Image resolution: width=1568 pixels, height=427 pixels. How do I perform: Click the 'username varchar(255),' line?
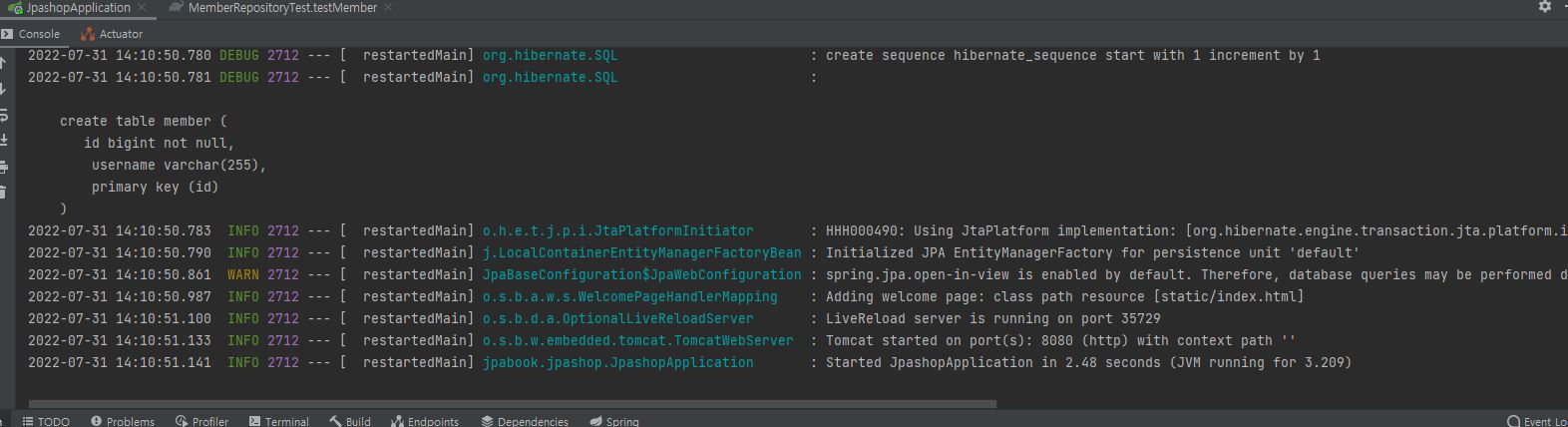pyautogui.click(x=180, y=165)
